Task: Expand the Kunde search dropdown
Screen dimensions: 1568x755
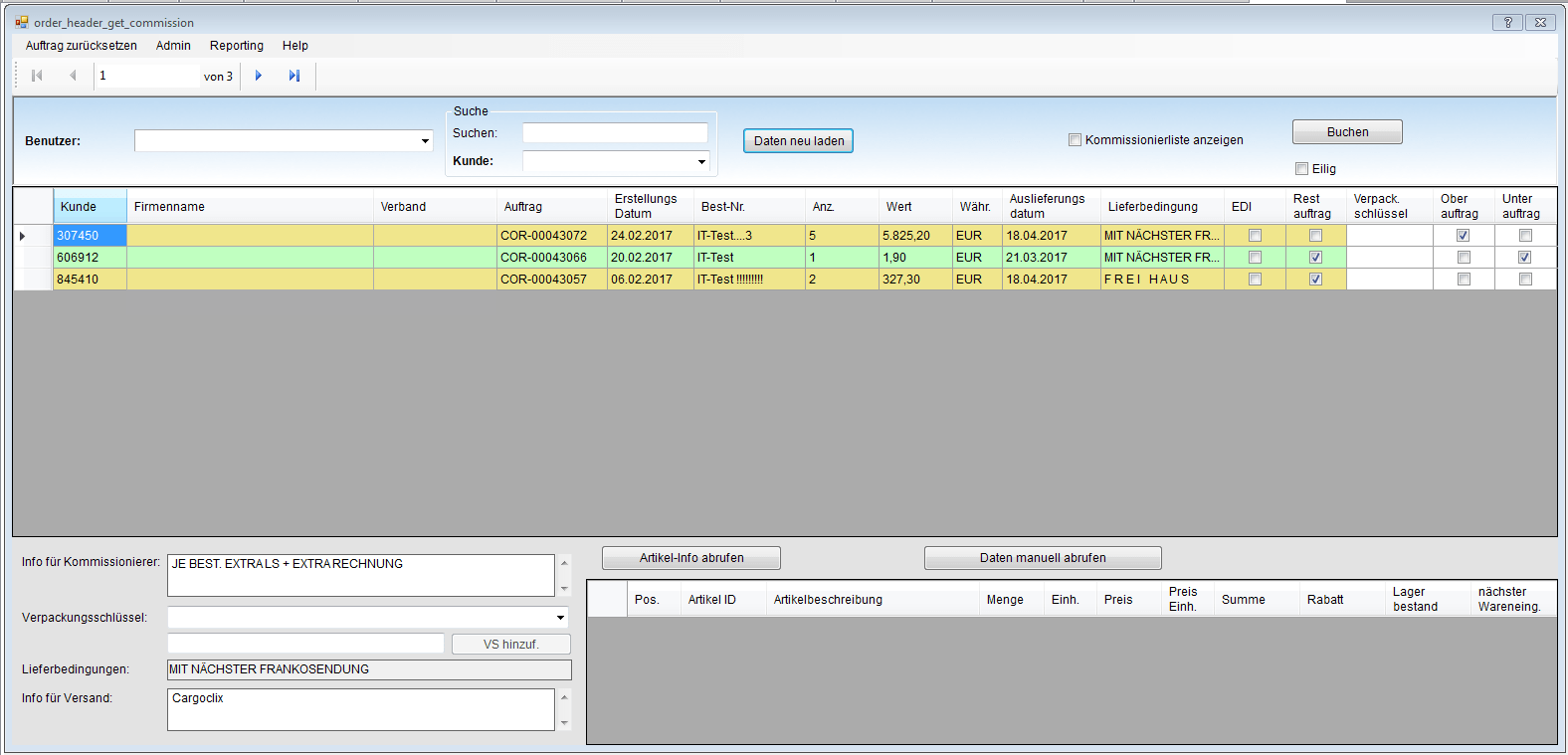Action: 701,161
